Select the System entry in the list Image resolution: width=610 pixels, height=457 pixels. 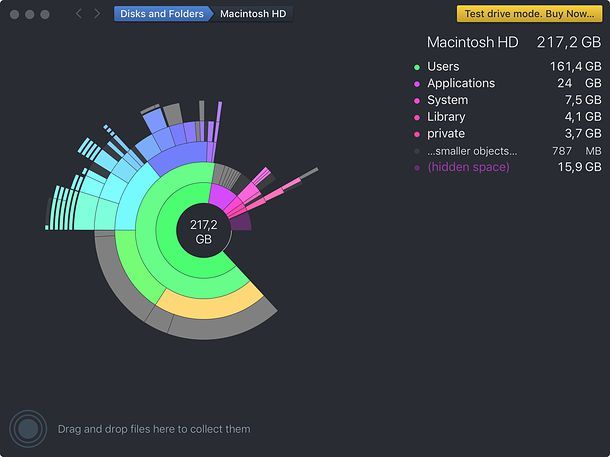pos(507,100)
